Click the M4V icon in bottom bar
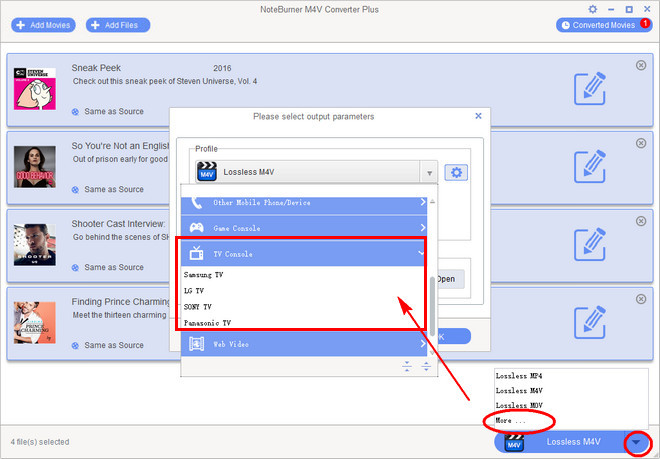This screenshot has width=660, height=459. tap(514, 443)
